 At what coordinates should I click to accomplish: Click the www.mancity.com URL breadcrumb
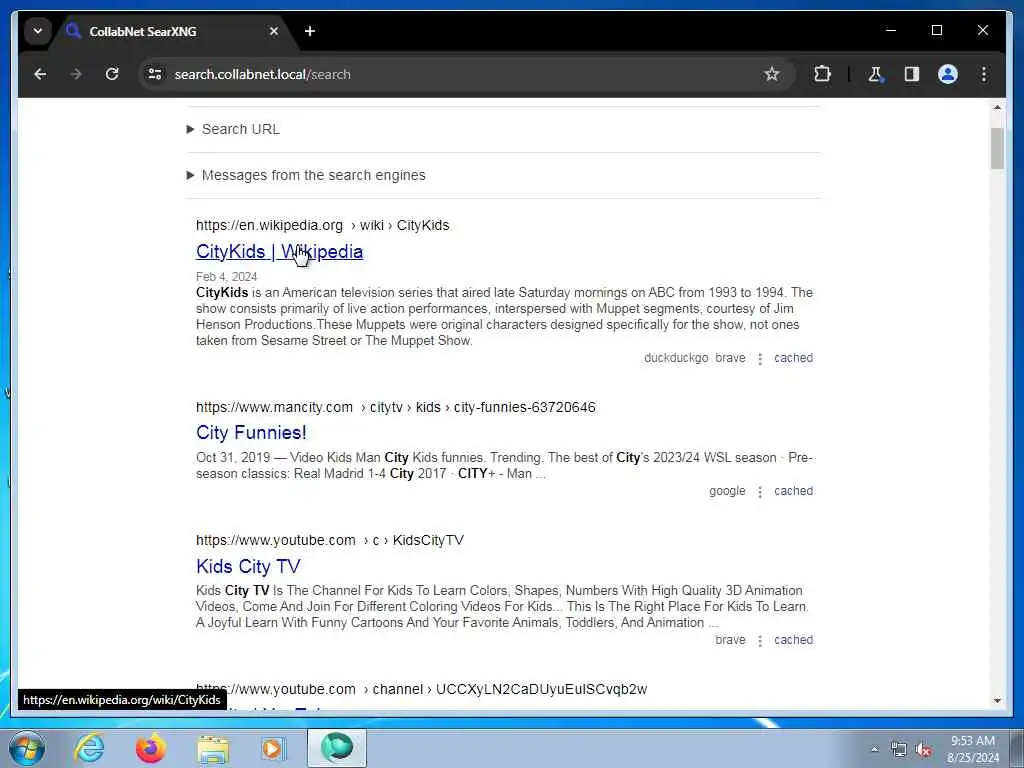[x=396, y=408]
